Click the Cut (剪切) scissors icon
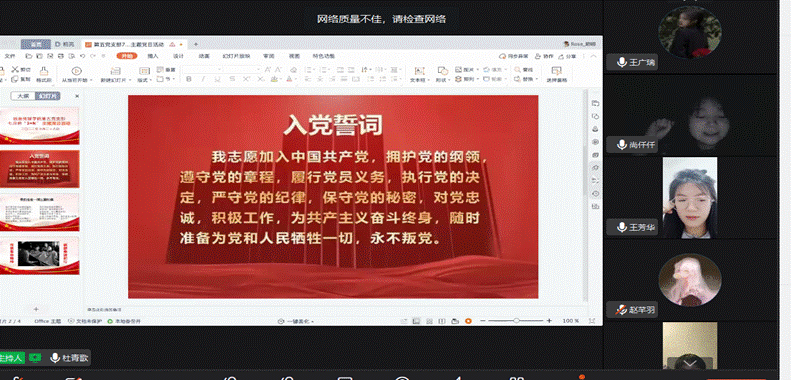Image resolution: width=791 pixels, height=380 pixels. (x=15, y=69)
